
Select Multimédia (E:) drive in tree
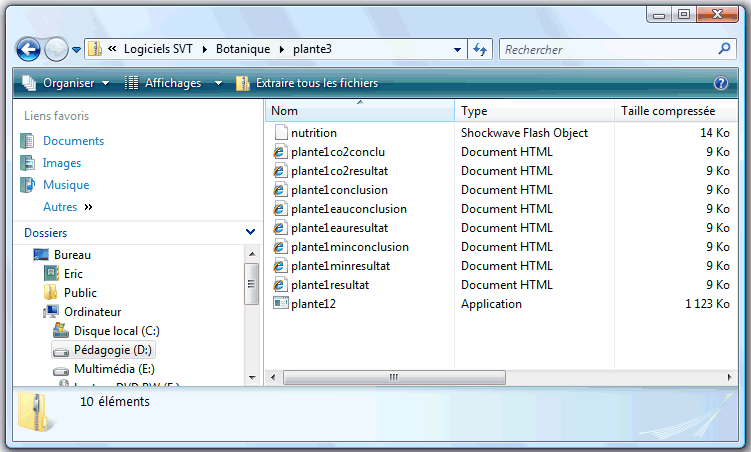coord(114,369)
